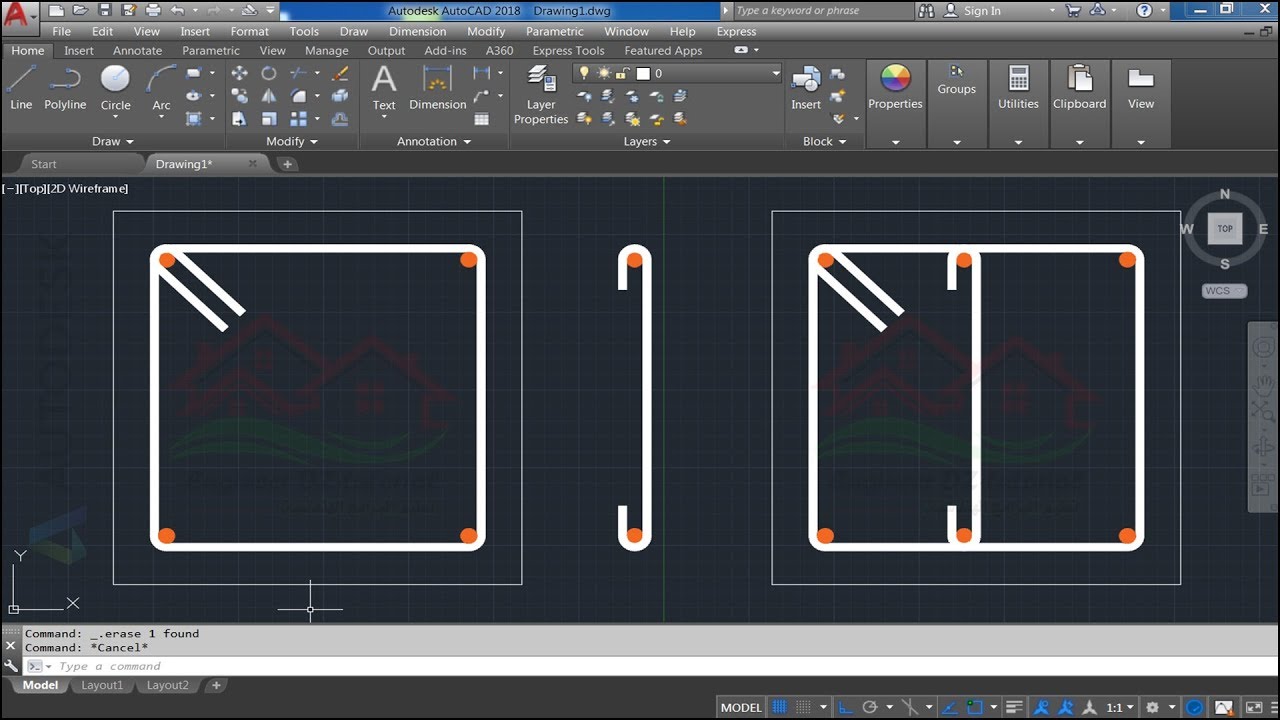Select the Dimension tool
This screenshot has width=1280, height=720.
pos(438,87)
